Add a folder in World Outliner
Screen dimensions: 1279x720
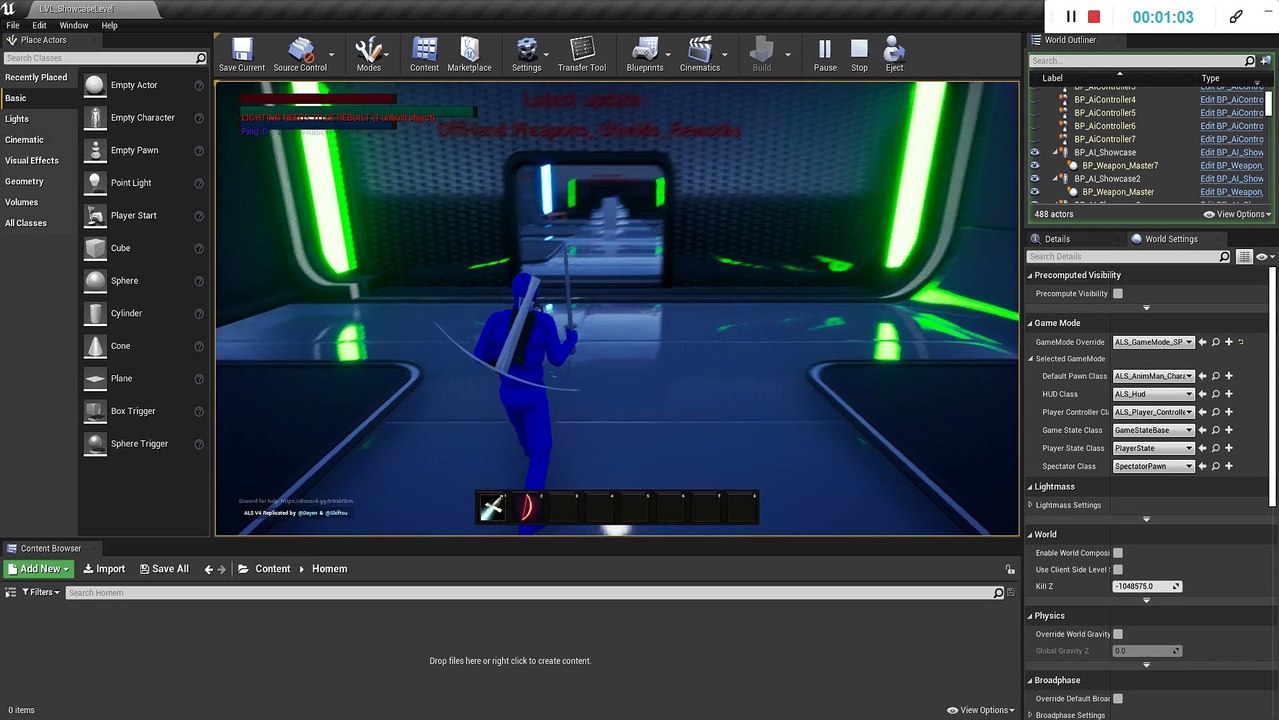point(1267,61)
